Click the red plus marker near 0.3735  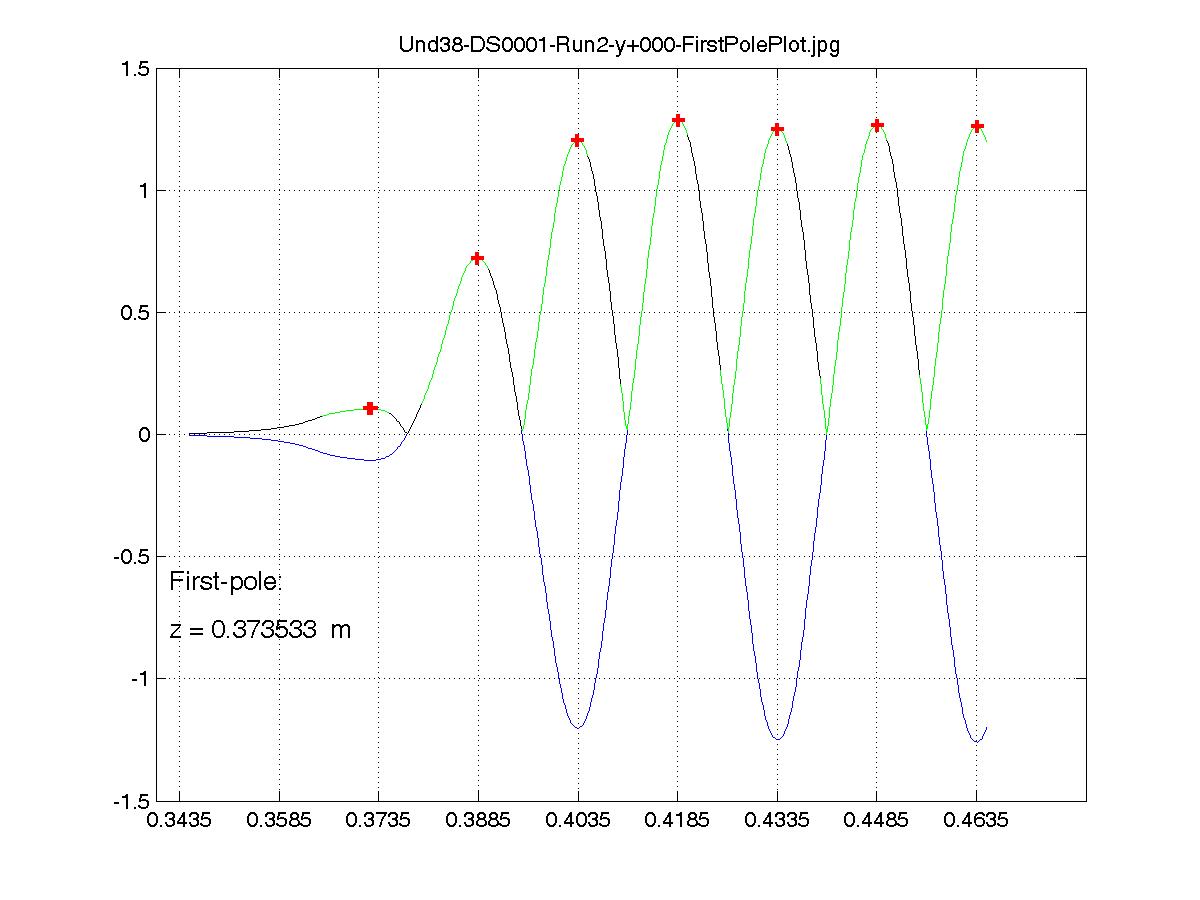pos(370,408)
